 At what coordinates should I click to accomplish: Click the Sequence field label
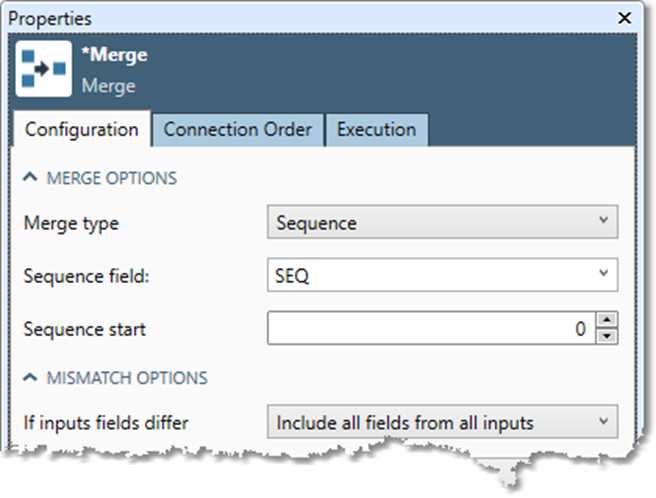(86, 277)
